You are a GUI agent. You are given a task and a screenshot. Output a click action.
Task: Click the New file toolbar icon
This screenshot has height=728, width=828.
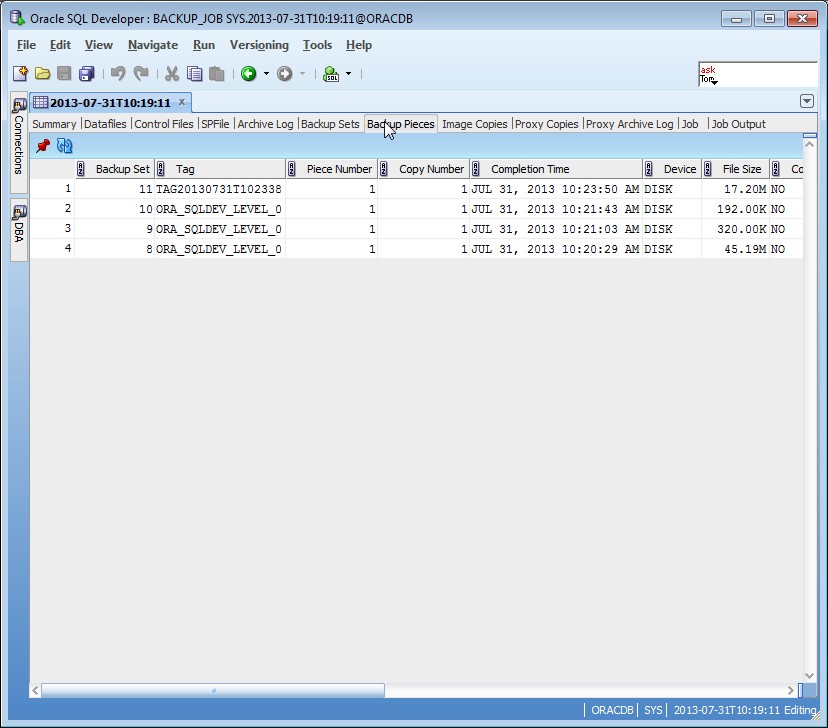click(20, 73)
